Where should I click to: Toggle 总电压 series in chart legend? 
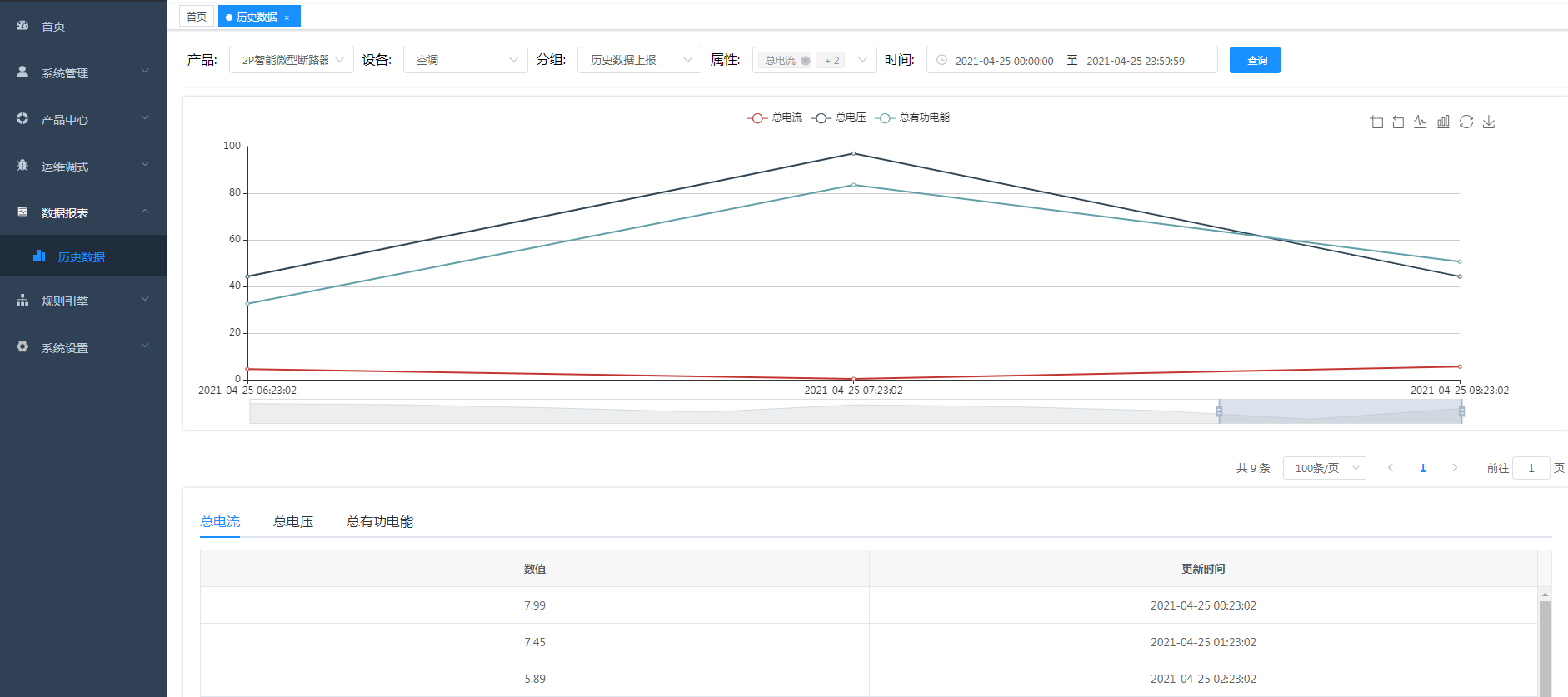tap(839, 117)
